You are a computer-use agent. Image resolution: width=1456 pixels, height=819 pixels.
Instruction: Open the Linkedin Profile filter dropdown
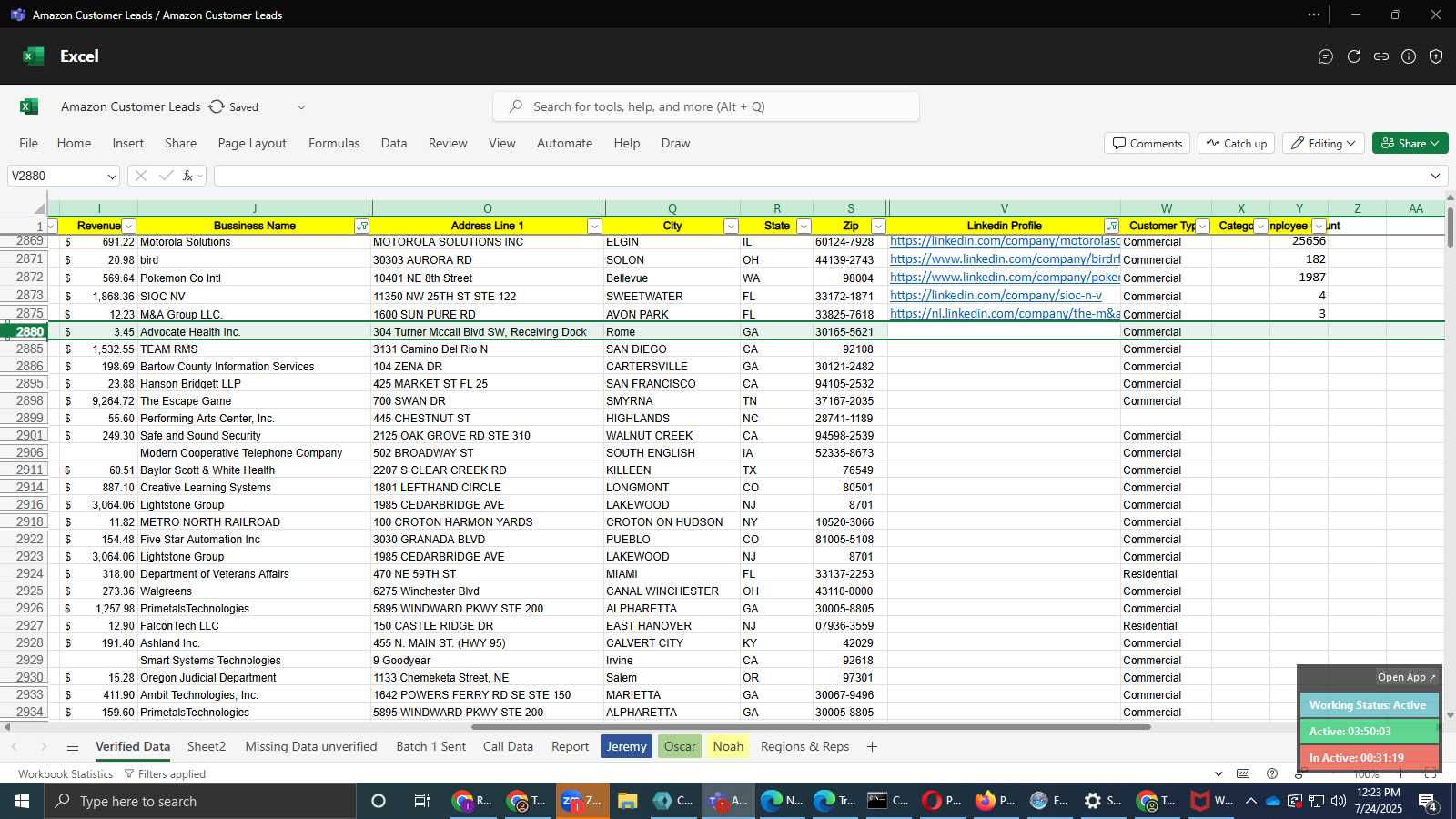(1112, 226)
